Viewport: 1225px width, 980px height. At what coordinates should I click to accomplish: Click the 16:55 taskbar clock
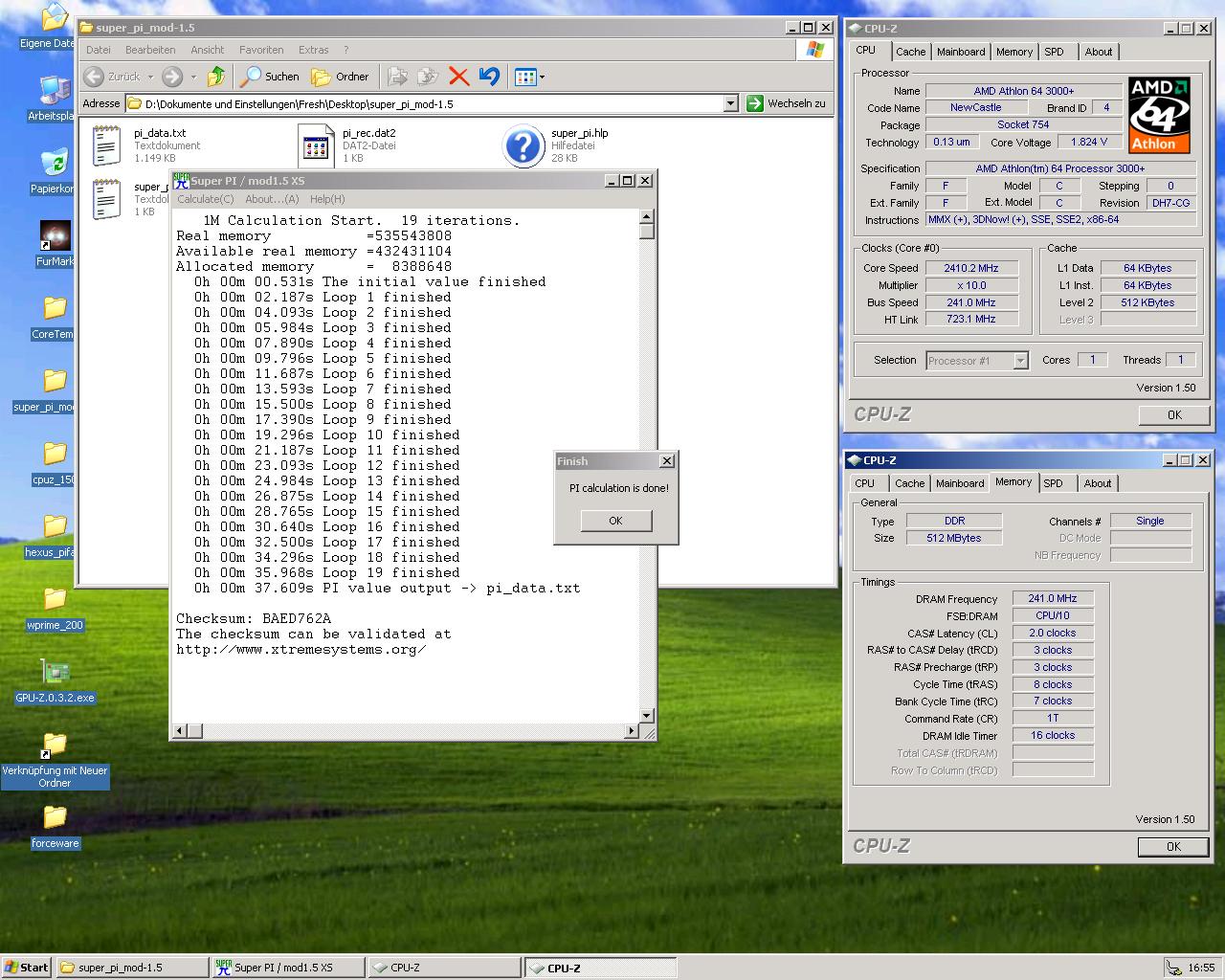point(1201,968)
